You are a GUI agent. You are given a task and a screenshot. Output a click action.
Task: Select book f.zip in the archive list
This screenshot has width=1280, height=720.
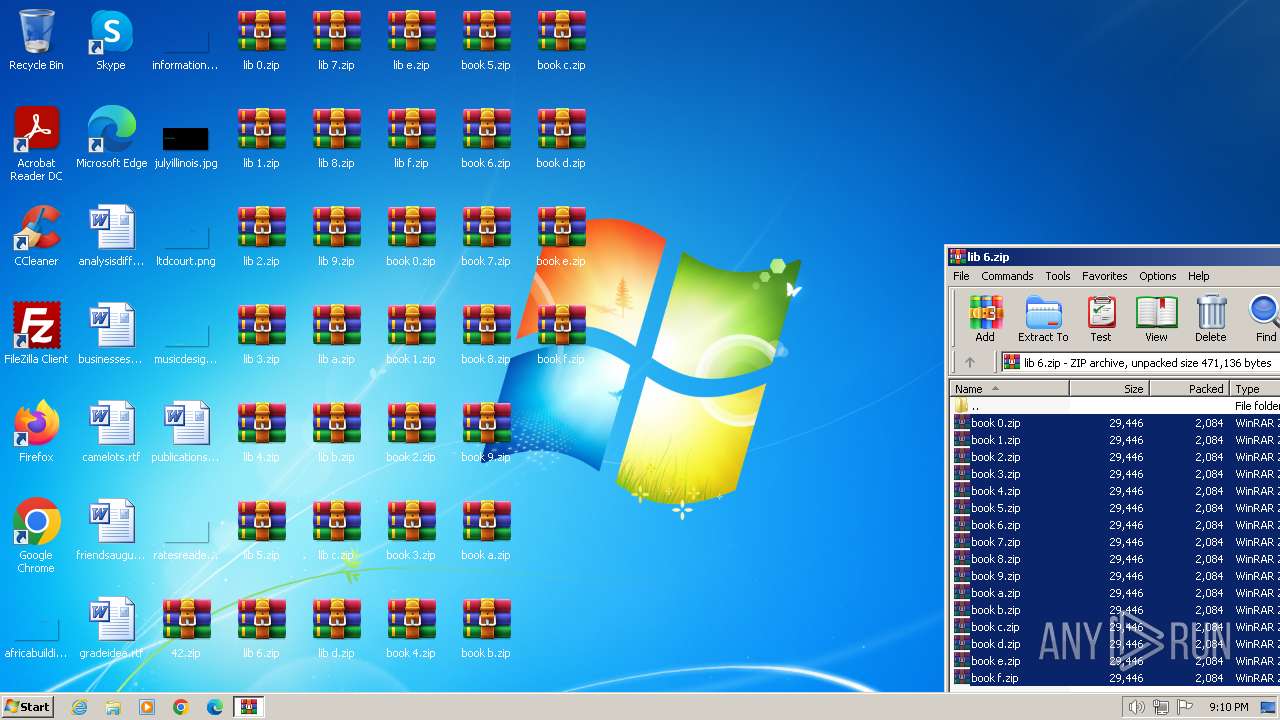pyautogui.click(x=1115, y=678)
